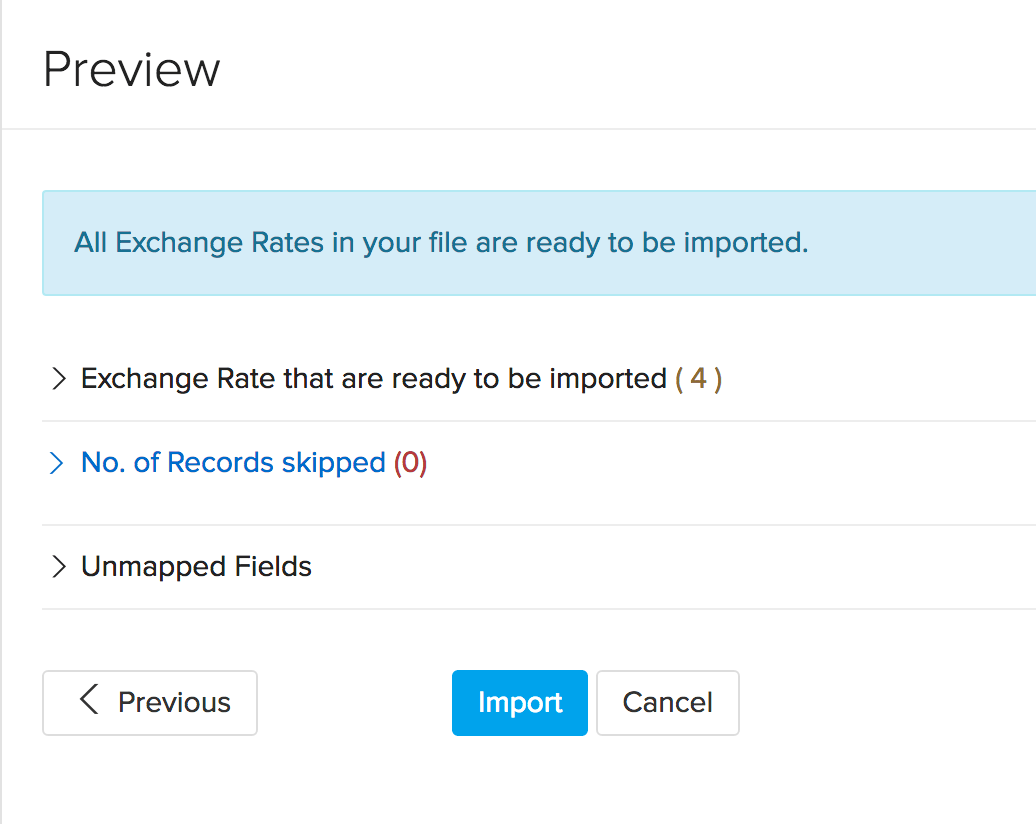Image resolution: width=1036 pixels, height=824 pixels.
Task: Click the expand arrow for records ready to import
Action: click(60, 379)
